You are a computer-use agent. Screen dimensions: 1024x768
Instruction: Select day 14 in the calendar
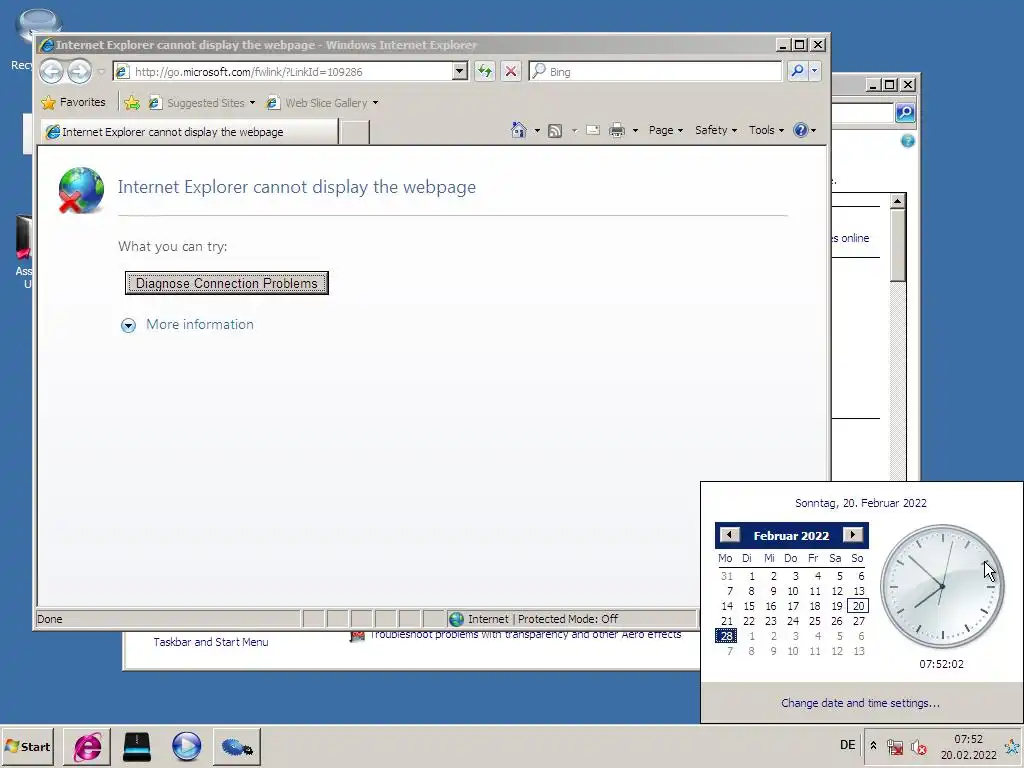tap(727, 605)
